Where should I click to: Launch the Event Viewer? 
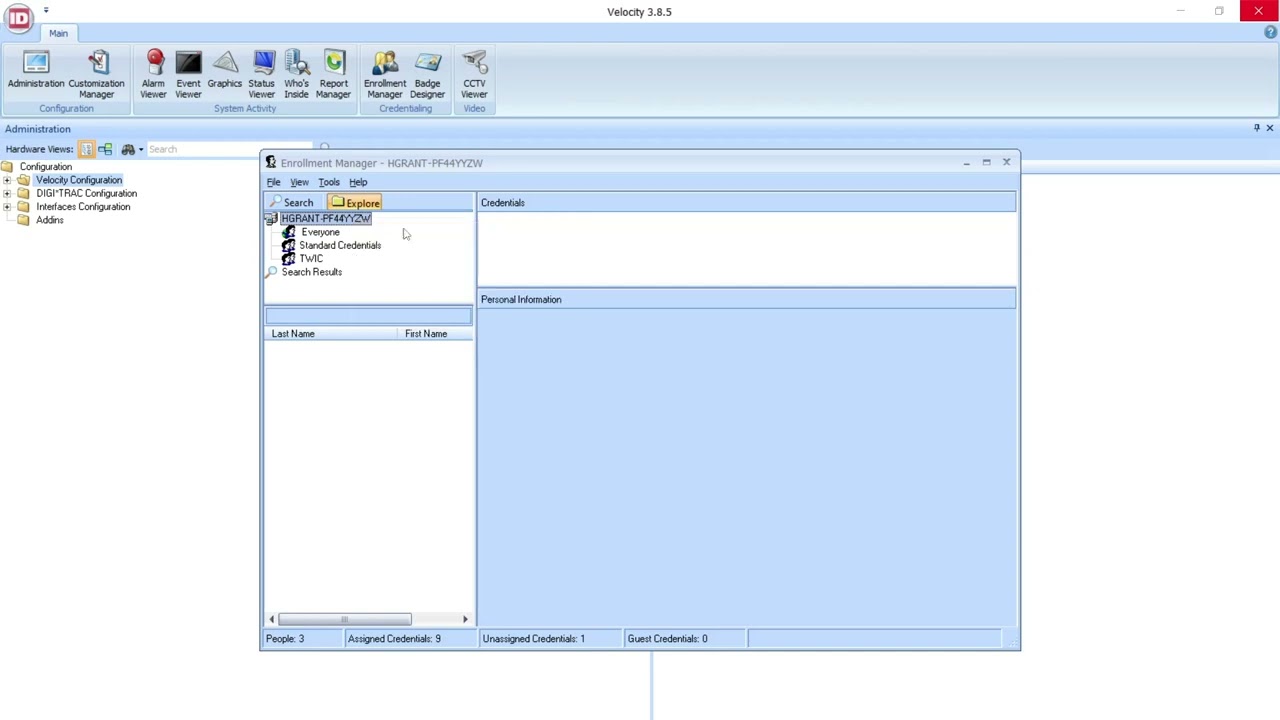click(x=188, y=74)
